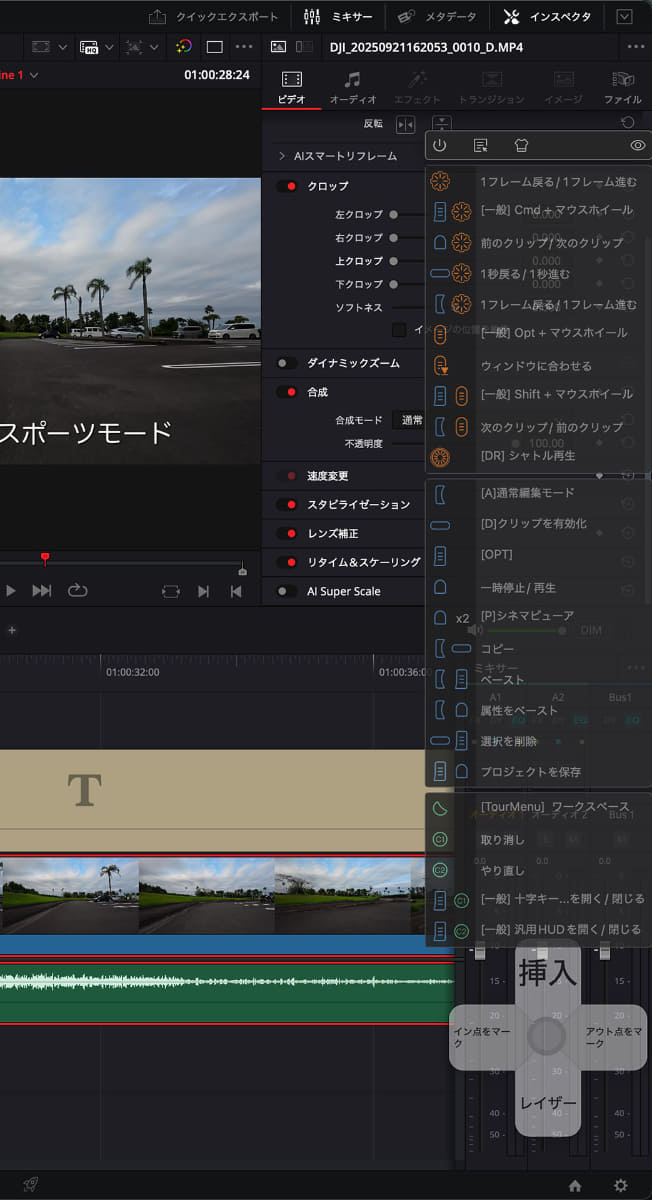Viewport: 652px width, 1200px height.
Task: Click the アウト点をマーク overlay button
Action: tap(614, 1037)
